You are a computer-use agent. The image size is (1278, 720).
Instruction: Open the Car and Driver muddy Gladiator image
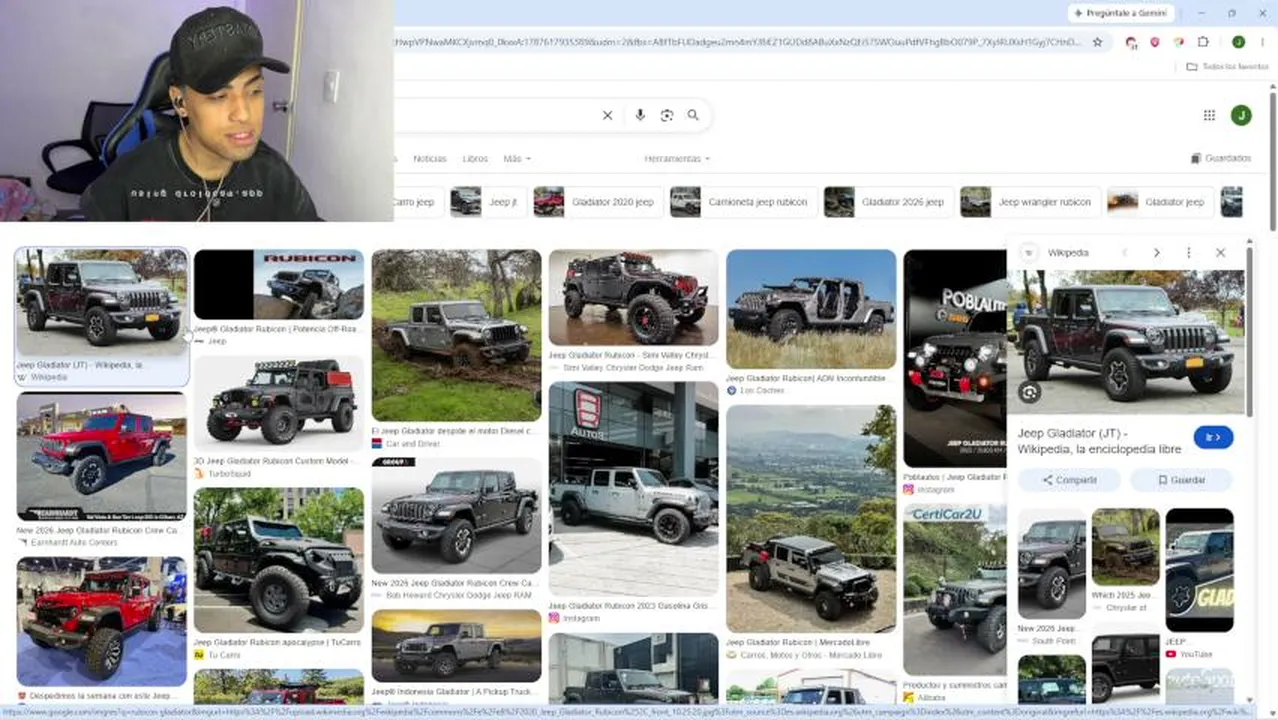pos(456,335)
